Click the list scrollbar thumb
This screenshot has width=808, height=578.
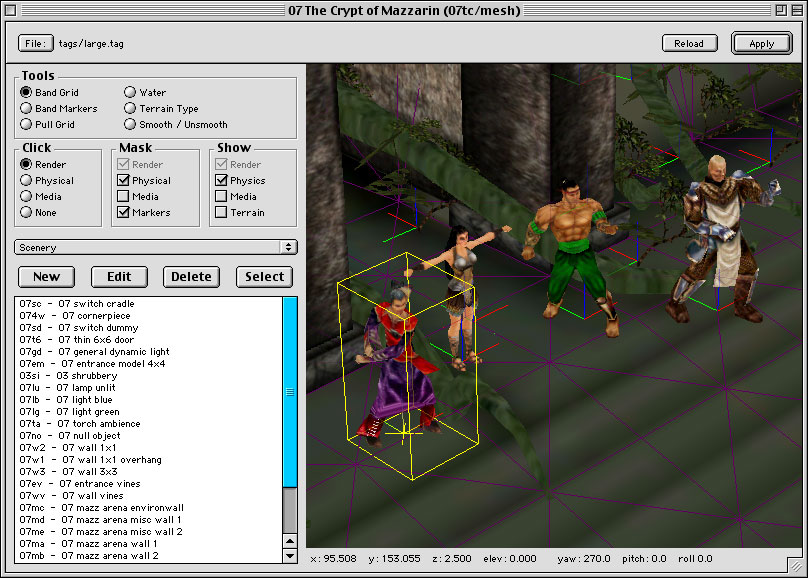click(x=290, y=392)
